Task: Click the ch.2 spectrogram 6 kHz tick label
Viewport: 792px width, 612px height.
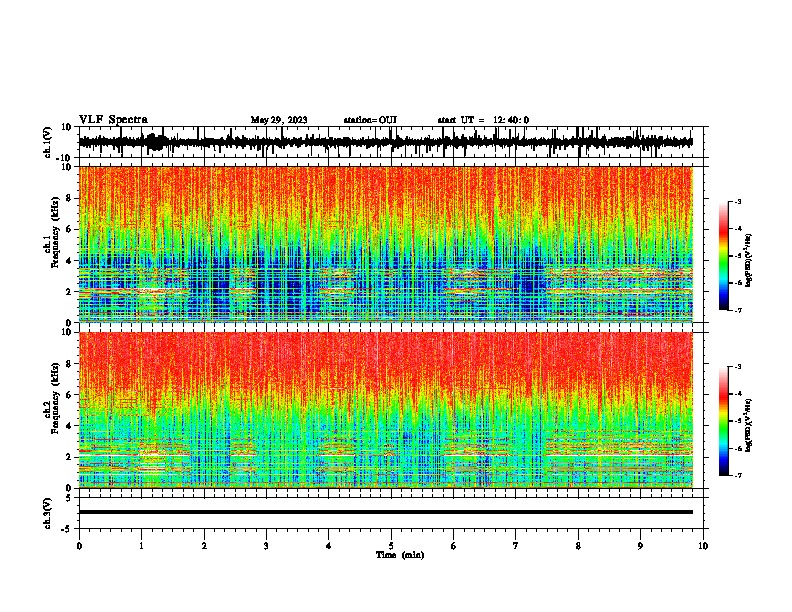Action: pyautogui.click(x=69, y=395)
